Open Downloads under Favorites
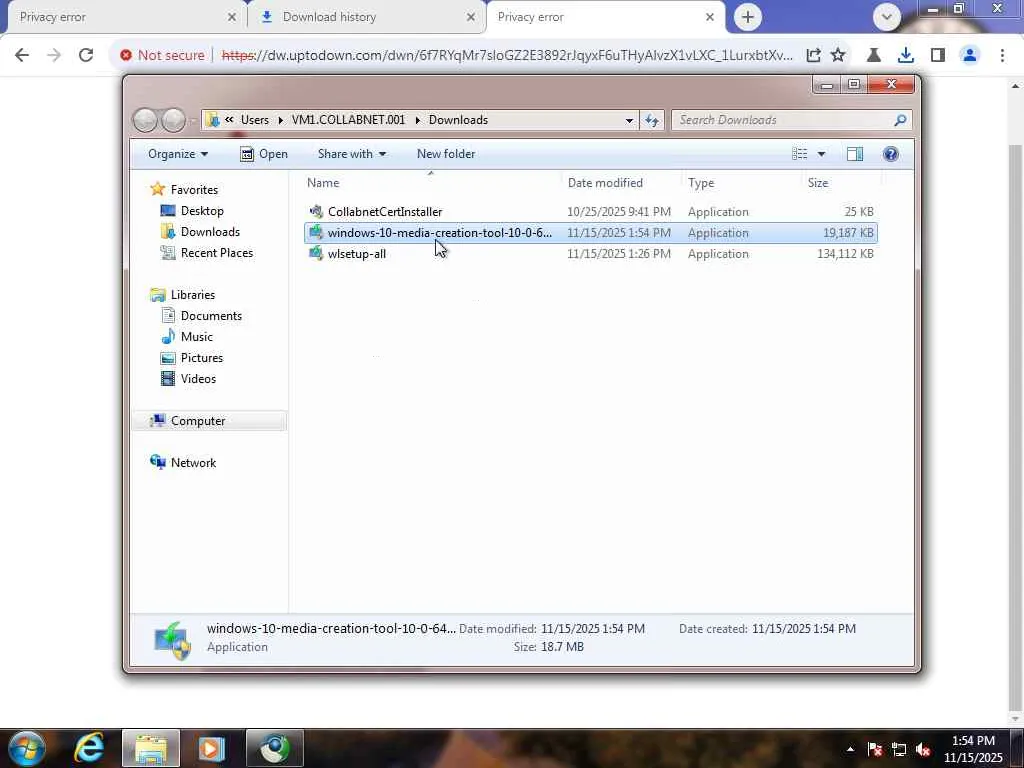This screenshot has height=768, width=1024. click(x=210, y=232)
